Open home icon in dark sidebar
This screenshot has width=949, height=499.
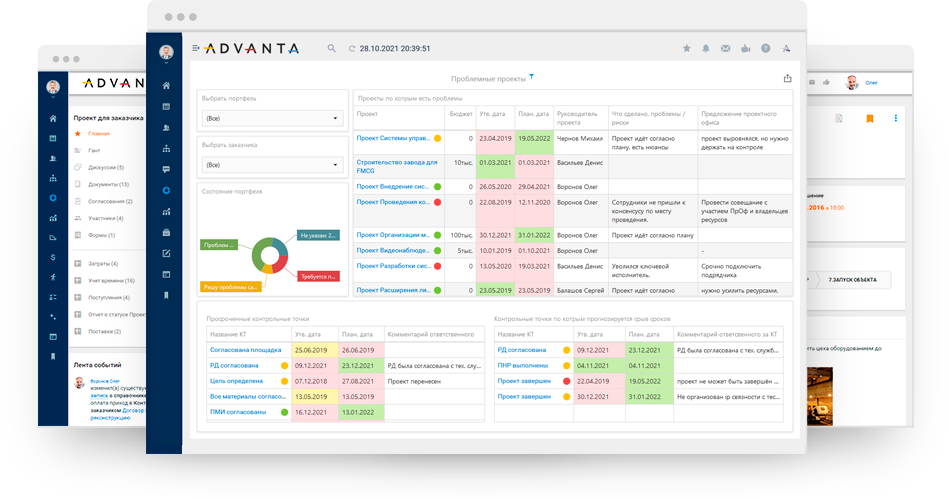click(x=166, y=86)
